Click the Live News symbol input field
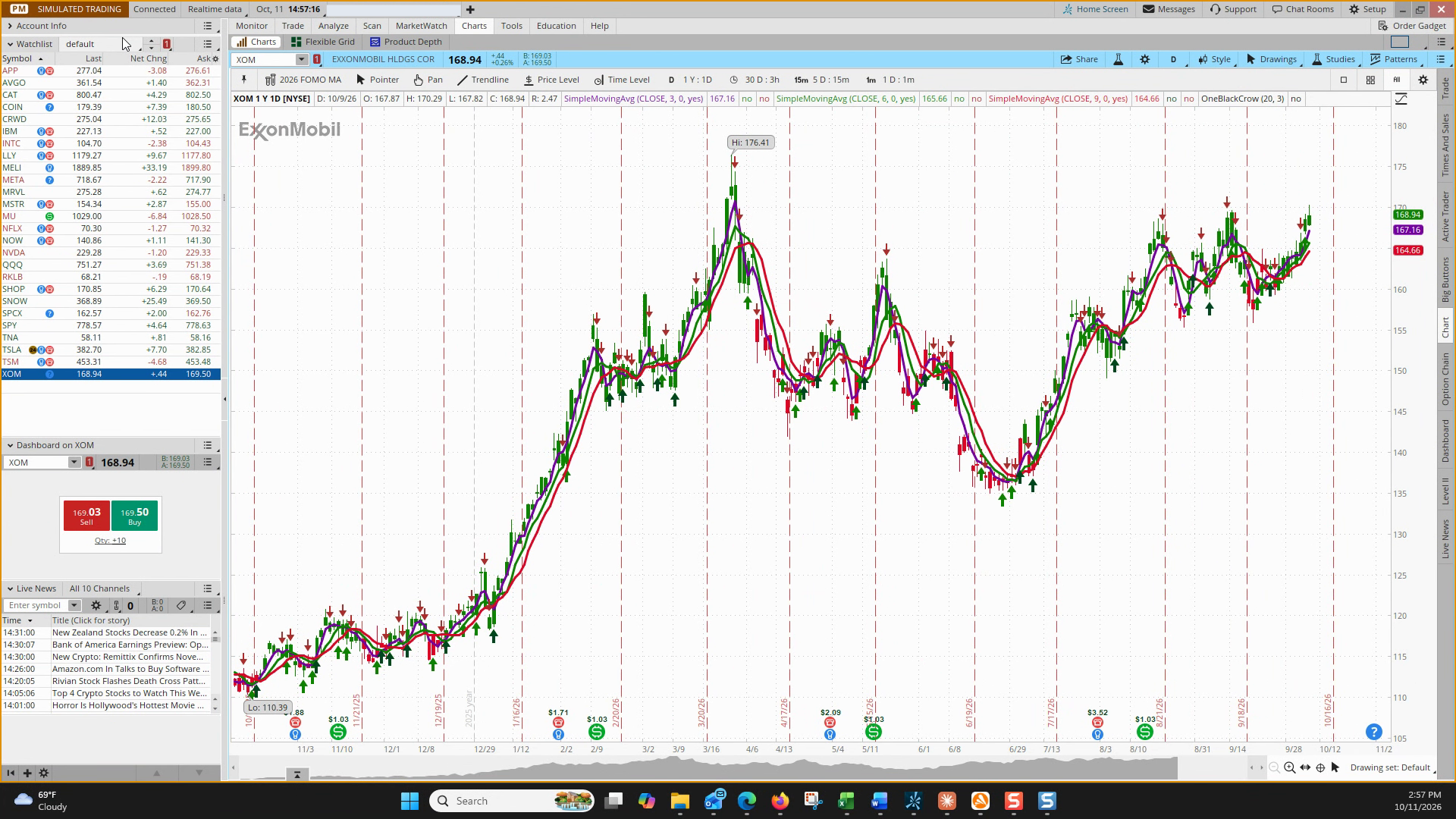The width and height of the screenshot is (1456, 819). coord(36,605)
